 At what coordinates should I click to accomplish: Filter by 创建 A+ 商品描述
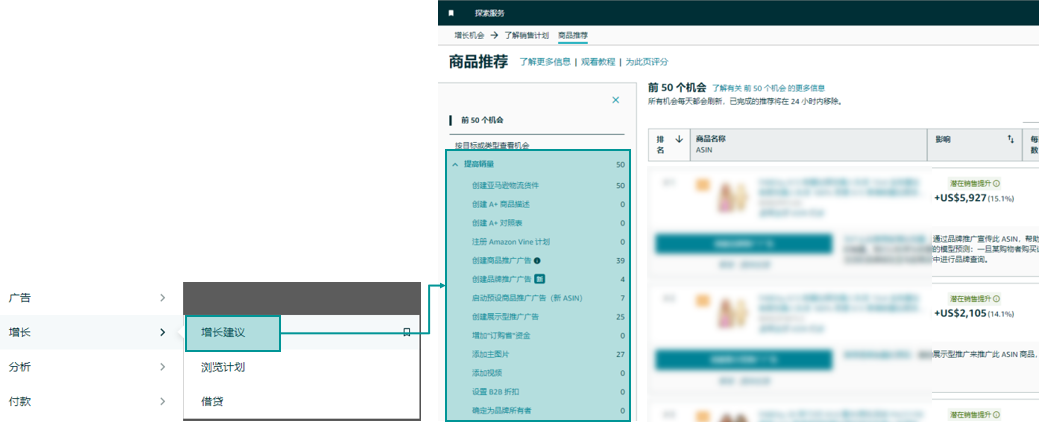tap(501, 204)
